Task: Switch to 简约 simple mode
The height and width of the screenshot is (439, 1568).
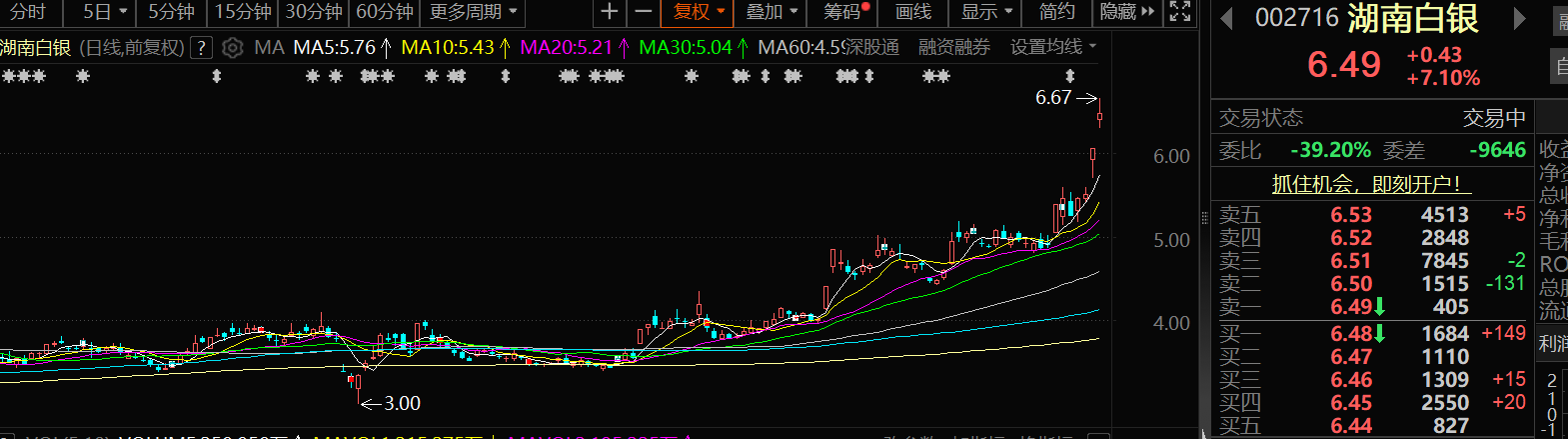Action: pyautogui.click(x=1056, y=12)
